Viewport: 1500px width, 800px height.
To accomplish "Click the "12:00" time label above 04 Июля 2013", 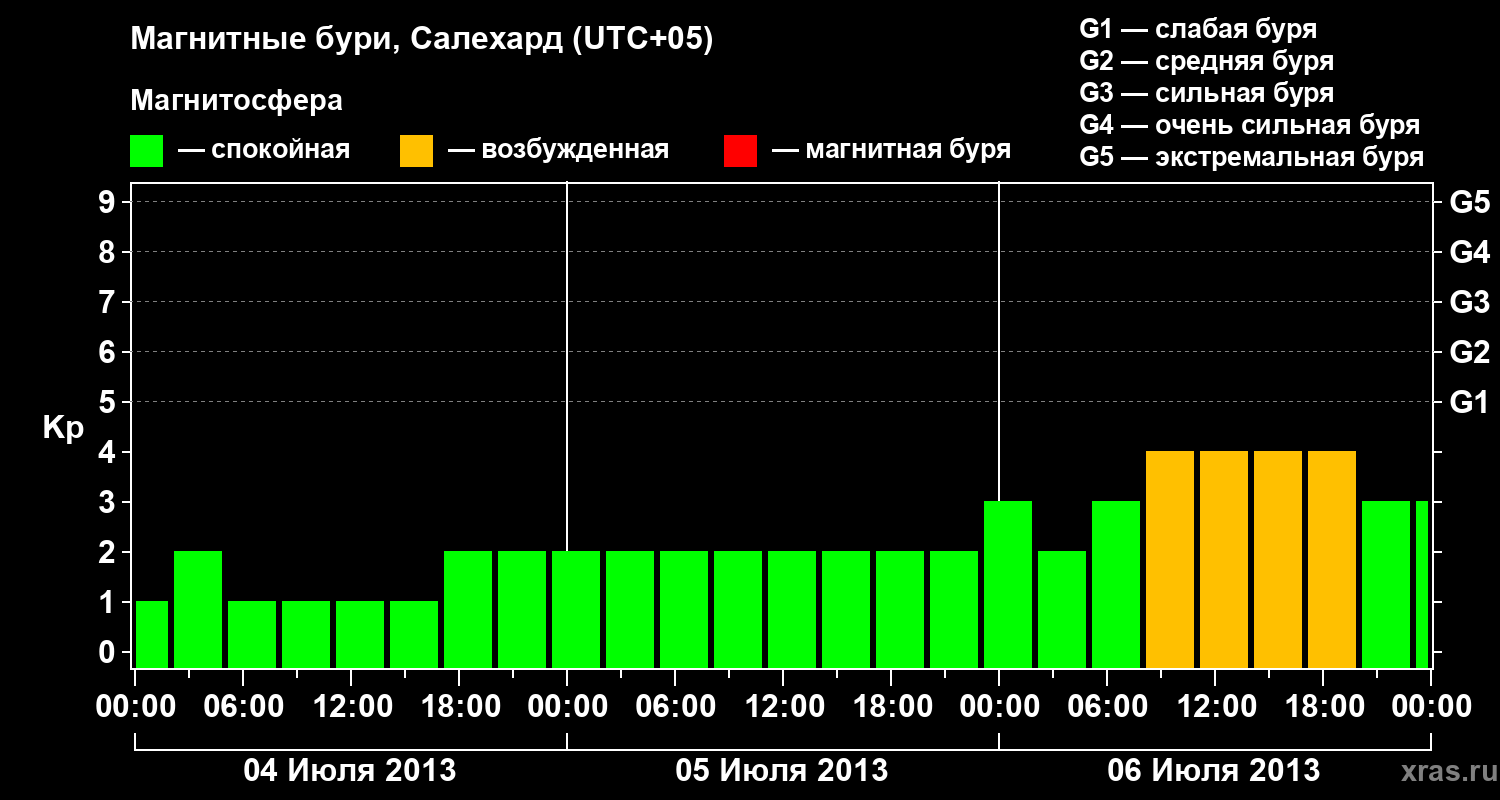I will (352, 707).
